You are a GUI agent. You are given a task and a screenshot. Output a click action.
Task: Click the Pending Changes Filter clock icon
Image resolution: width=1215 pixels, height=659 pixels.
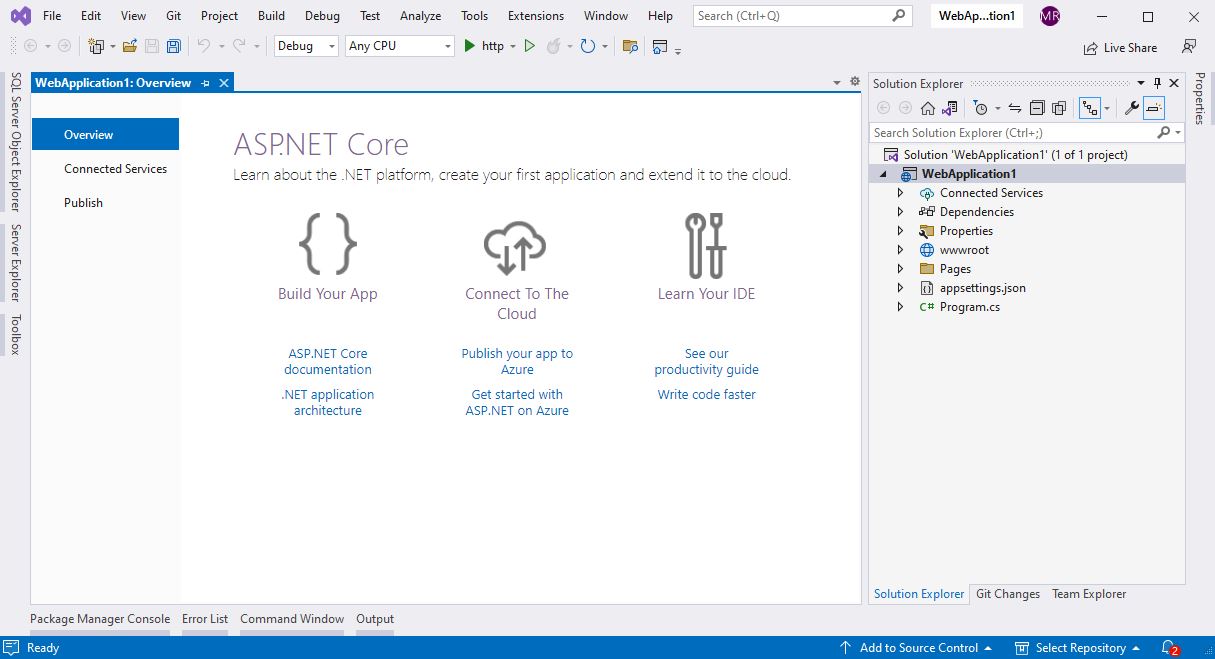[x=980, y=108]
